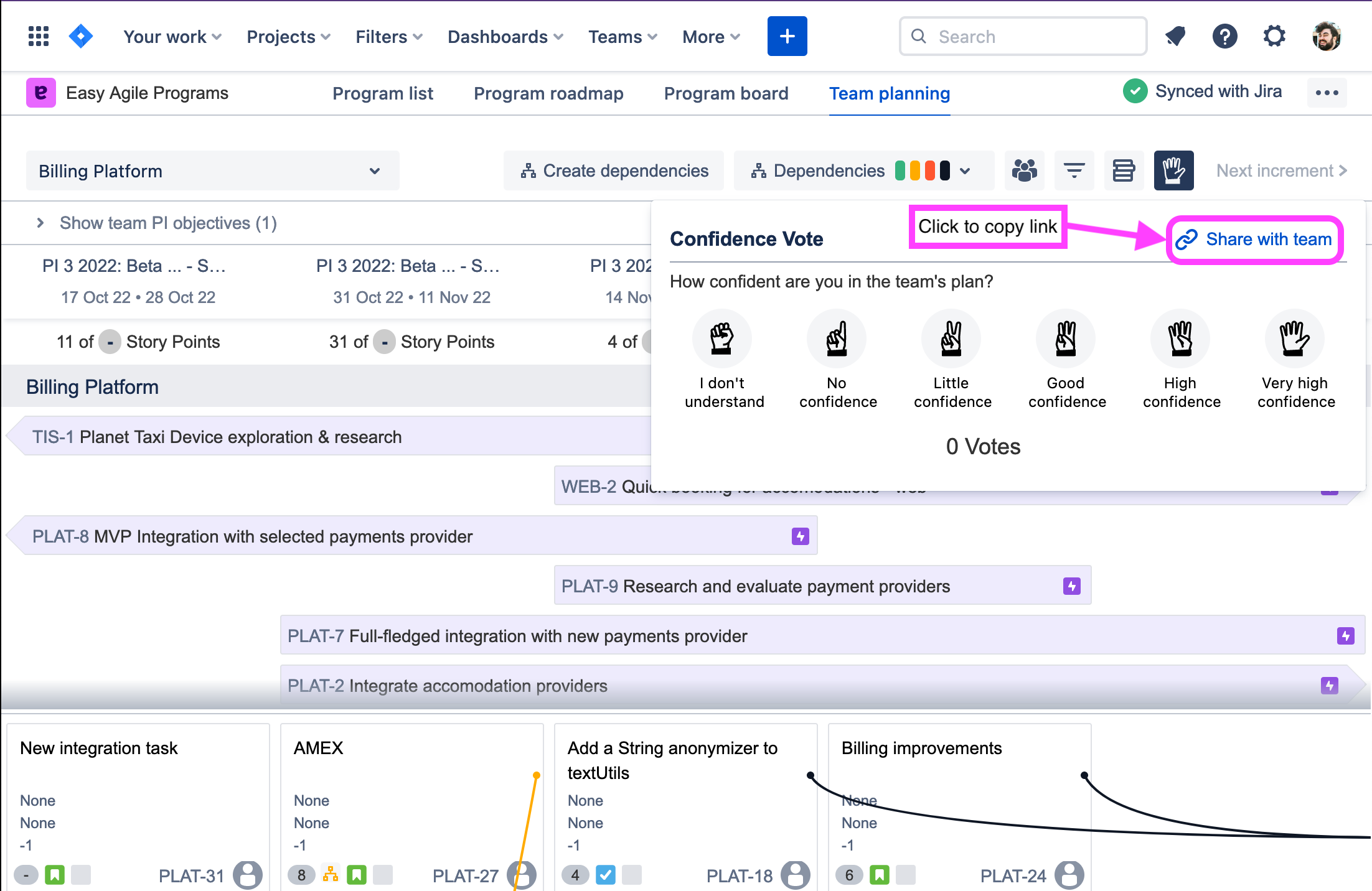1372x891 pixels.
Task: Open the Billing Platform team dropdown
Action: point(212,171)
